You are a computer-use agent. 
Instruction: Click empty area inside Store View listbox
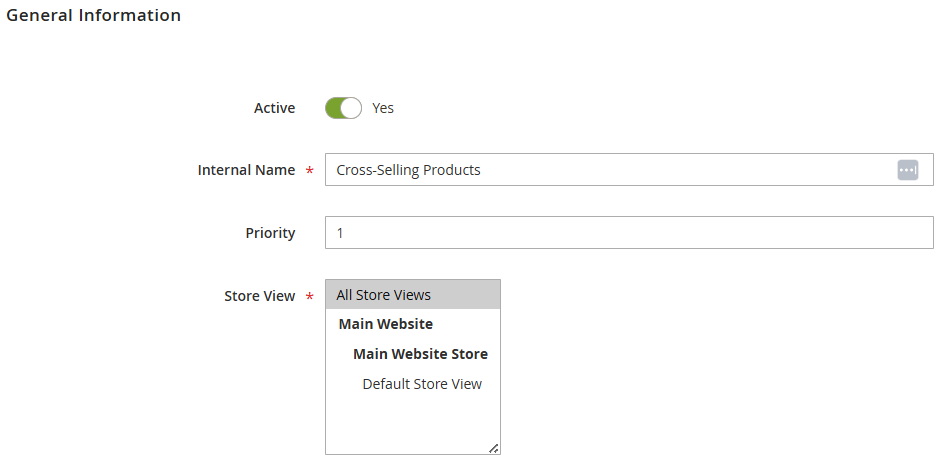click(x=410, y=425)
